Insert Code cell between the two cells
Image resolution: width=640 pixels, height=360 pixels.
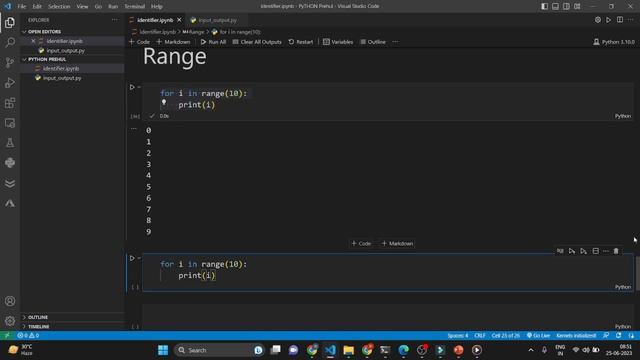[361, 243]
